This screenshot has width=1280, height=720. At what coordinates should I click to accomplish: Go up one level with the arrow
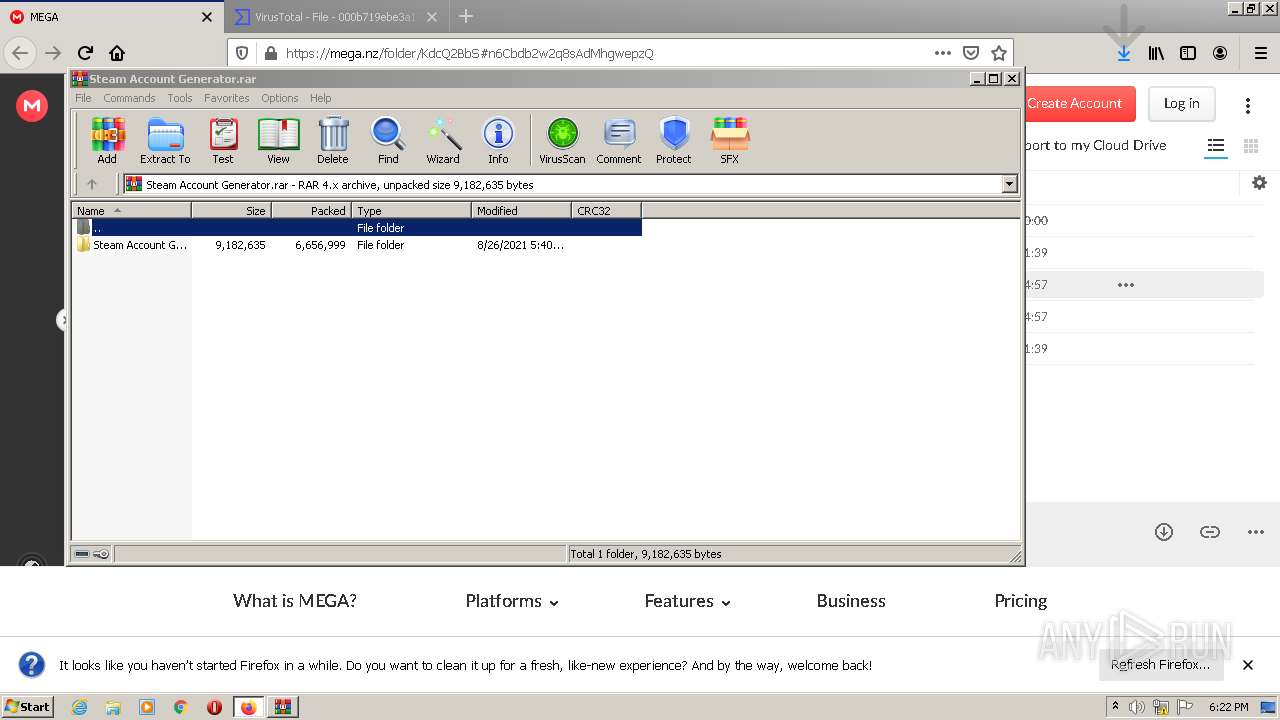coord(92,184)
